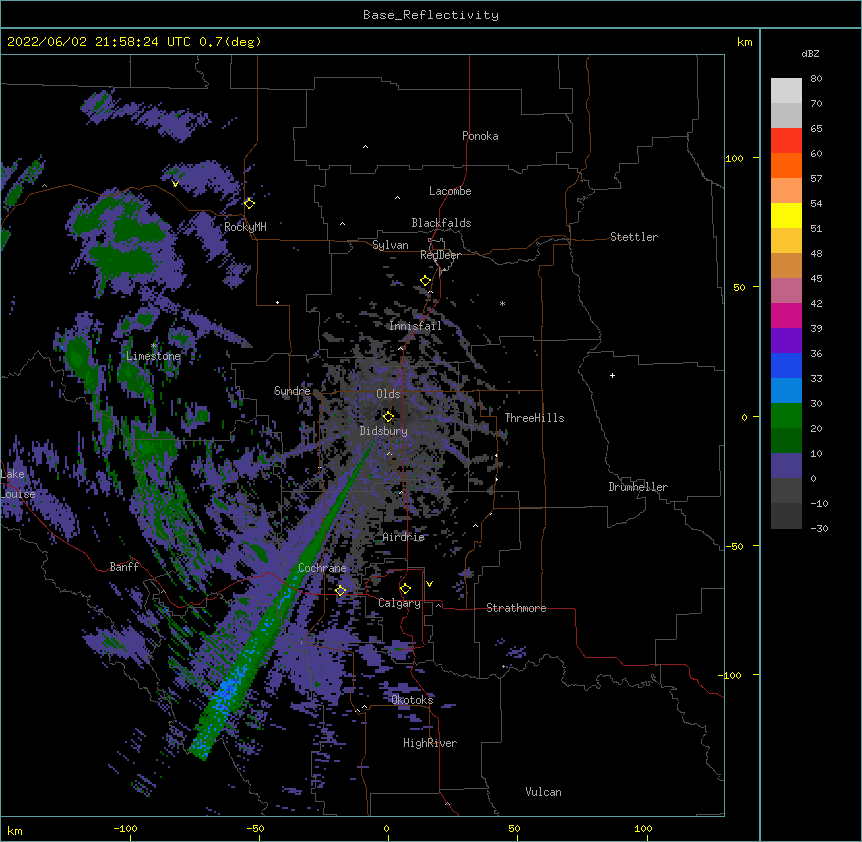Select the 54 dBZ yellow legend swatch
Image resolution: width=862 pixels, height=842 pixels.
click(x=786, y=215)
